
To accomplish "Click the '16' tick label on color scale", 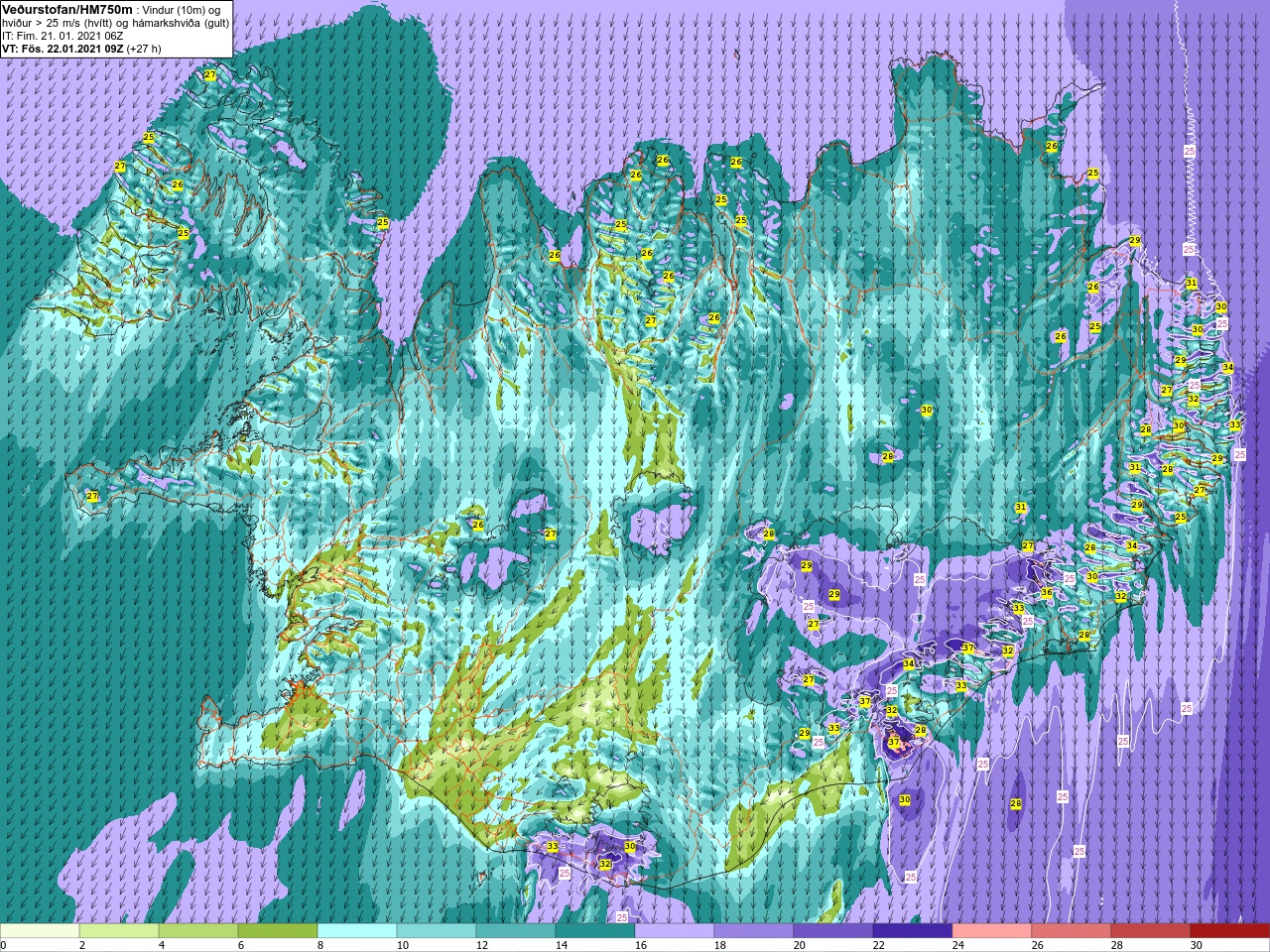I will 641,945.
